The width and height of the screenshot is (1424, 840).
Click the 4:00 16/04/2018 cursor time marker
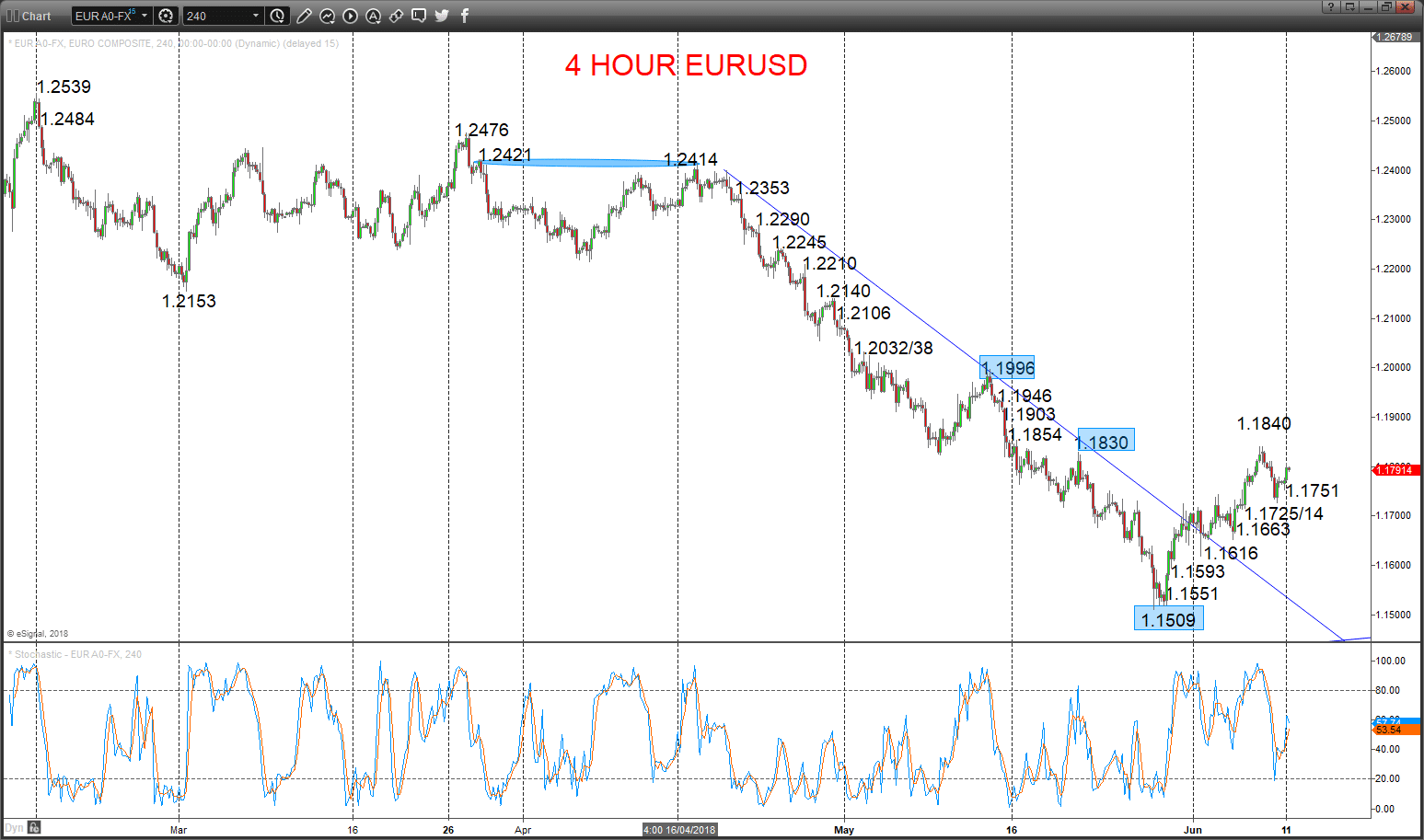[x=679, y=830]
